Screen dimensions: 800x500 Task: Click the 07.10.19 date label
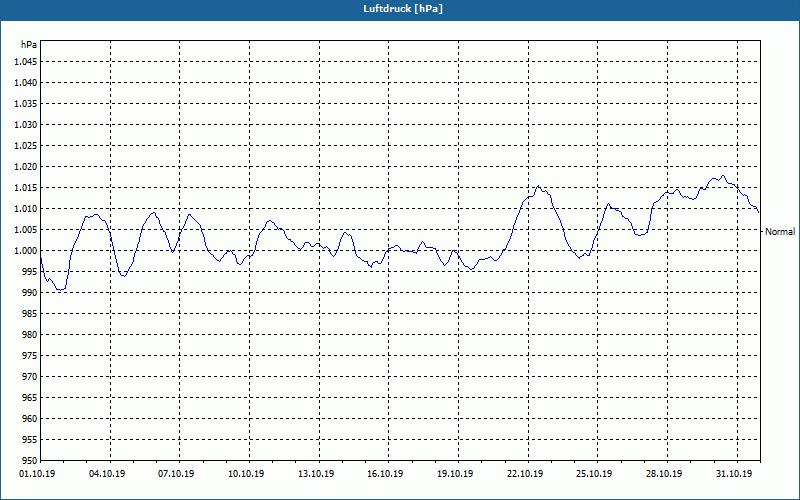(176, 474)
